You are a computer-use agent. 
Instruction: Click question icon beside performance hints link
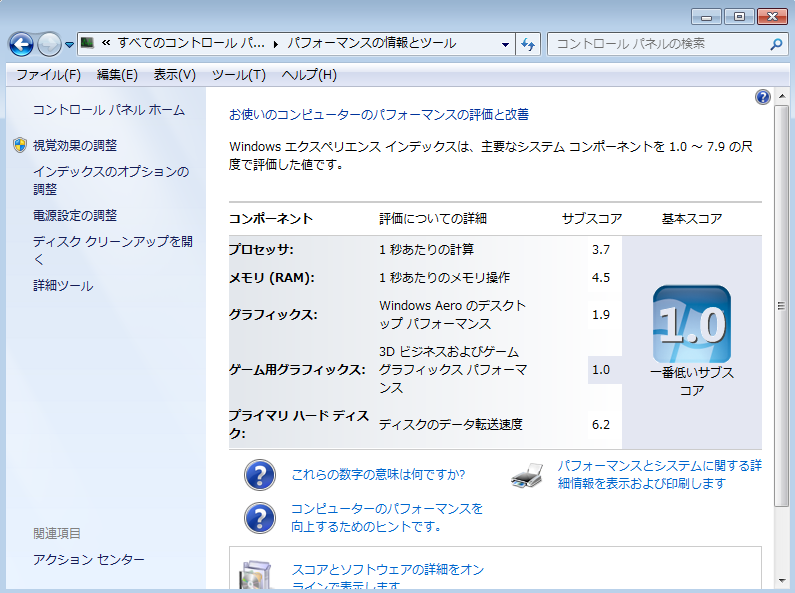click(x=260, y=518)
